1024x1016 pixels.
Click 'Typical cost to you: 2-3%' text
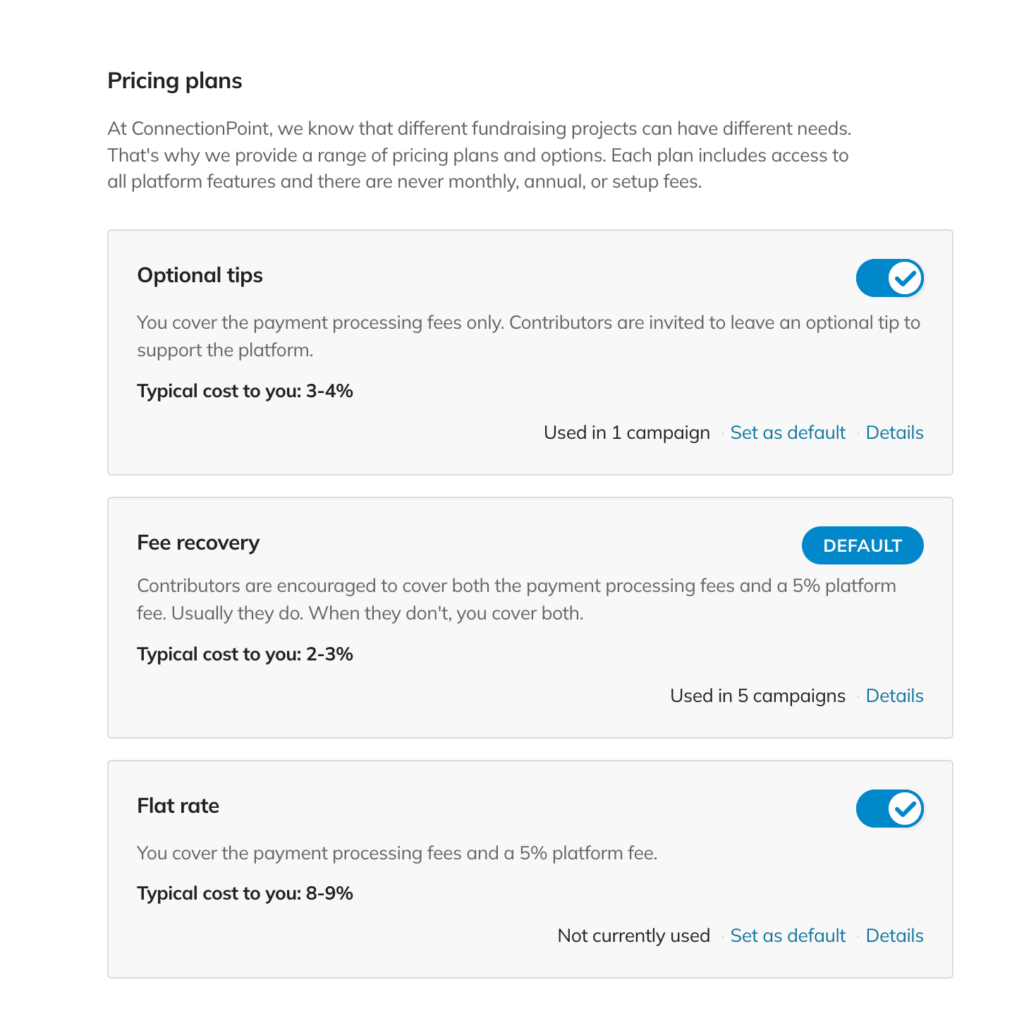pyautogui.click(x=245, y=654)
